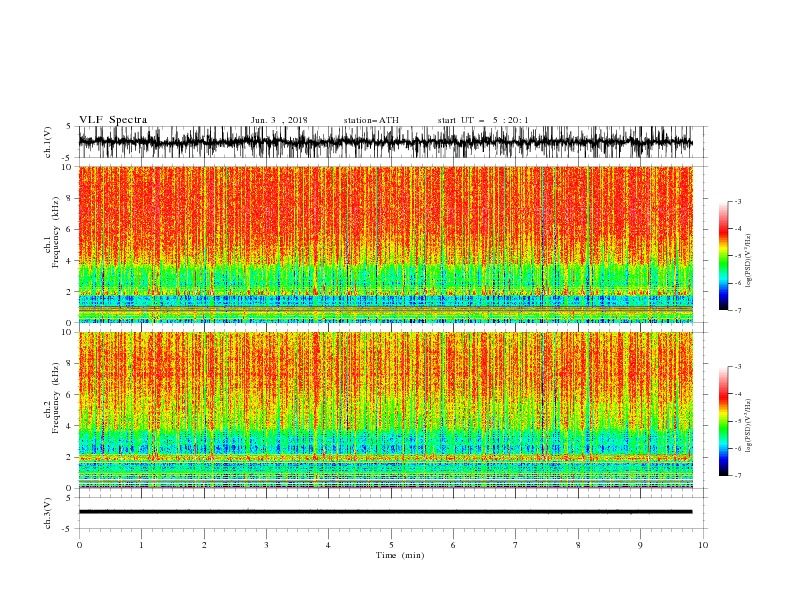Image resolution: width=792 pixels, height=612 pixels.
Task: Click the "-7" tick on lower color bar
Action: (x=737, y=476)
